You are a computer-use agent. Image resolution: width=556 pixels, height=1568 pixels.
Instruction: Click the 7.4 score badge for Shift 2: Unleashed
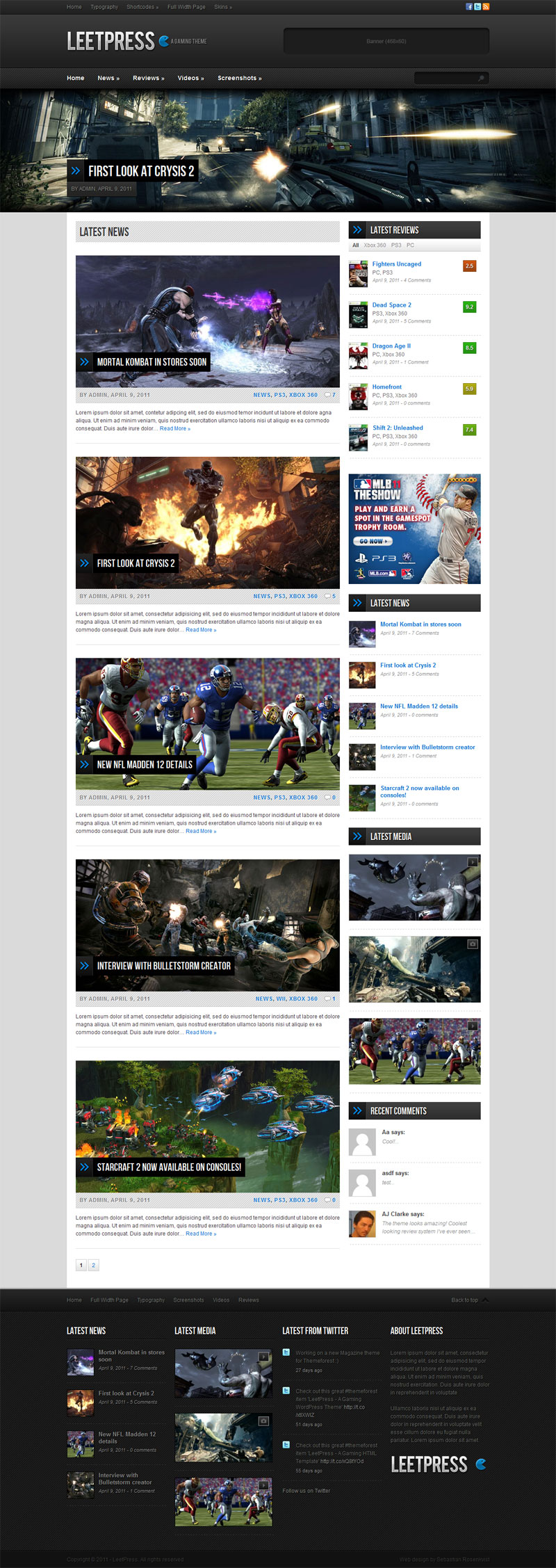coord(469,430)
